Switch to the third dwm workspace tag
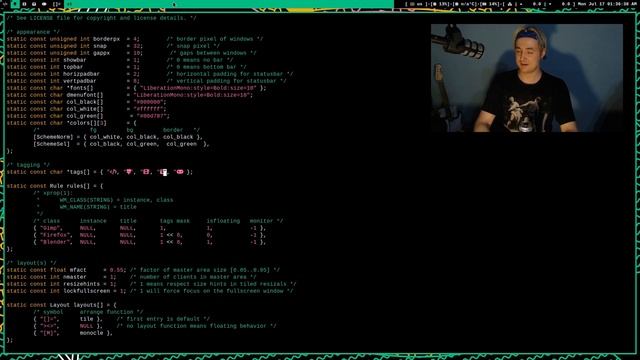This screenshot has width=640, height=360. point(24,4)
